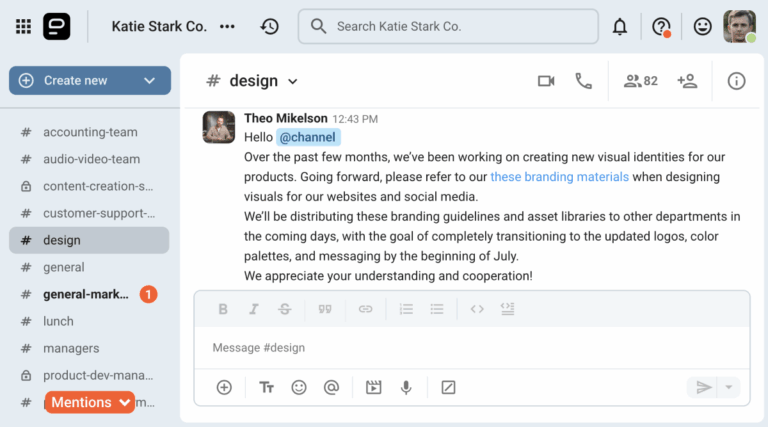
Task: Toggle bold formatting in composer
Action: pyautogui.click(x=223, y=309)
